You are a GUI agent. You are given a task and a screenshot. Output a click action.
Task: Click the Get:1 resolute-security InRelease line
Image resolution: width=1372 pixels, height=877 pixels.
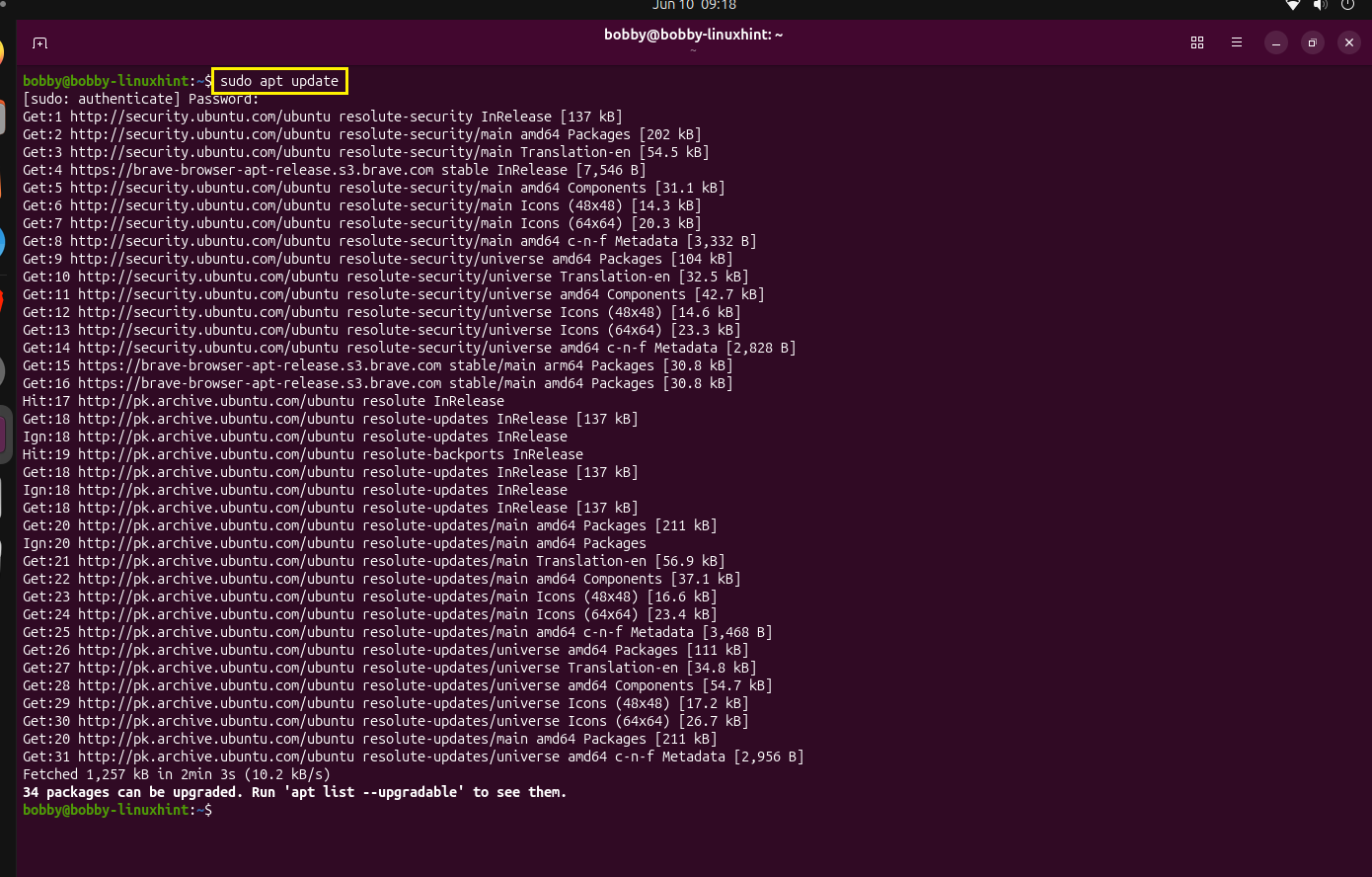point(323,117)
